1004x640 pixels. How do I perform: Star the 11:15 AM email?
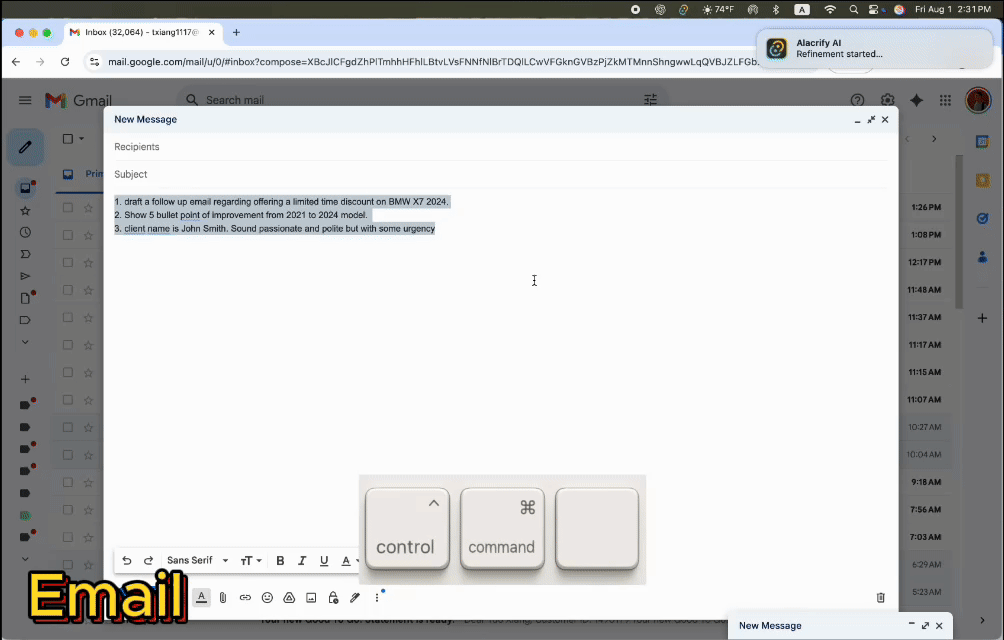coord(88,372)
